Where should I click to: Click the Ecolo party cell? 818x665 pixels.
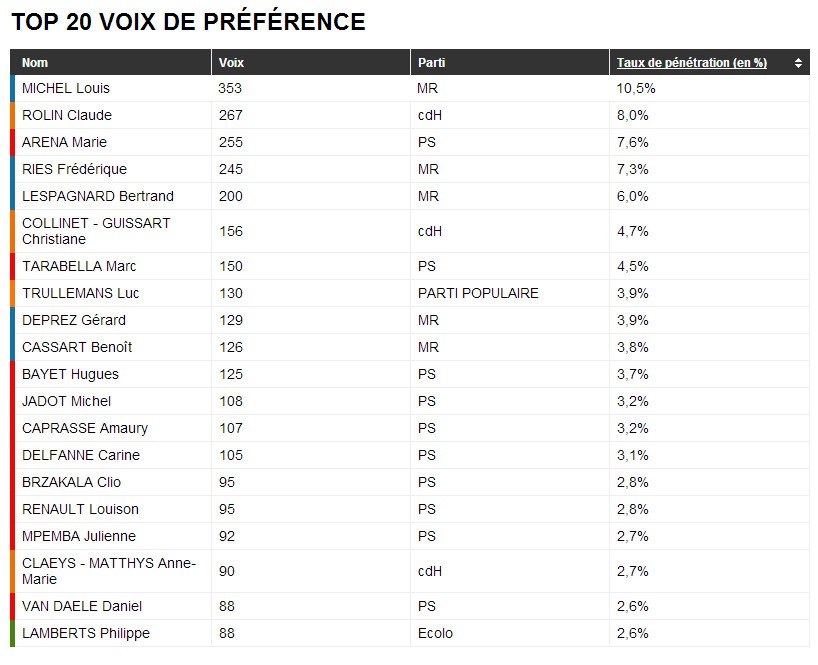510,633
